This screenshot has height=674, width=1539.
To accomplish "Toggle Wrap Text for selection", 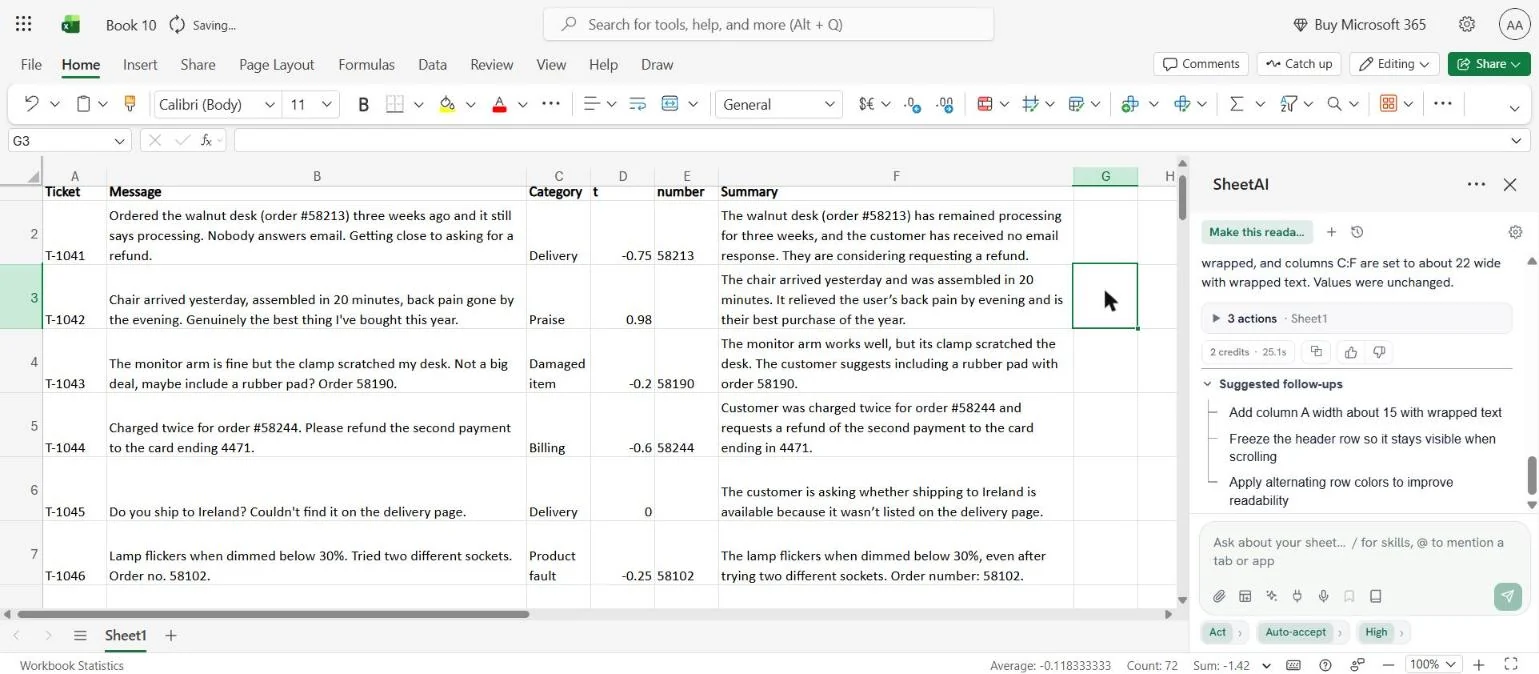I will click(637, 104).
